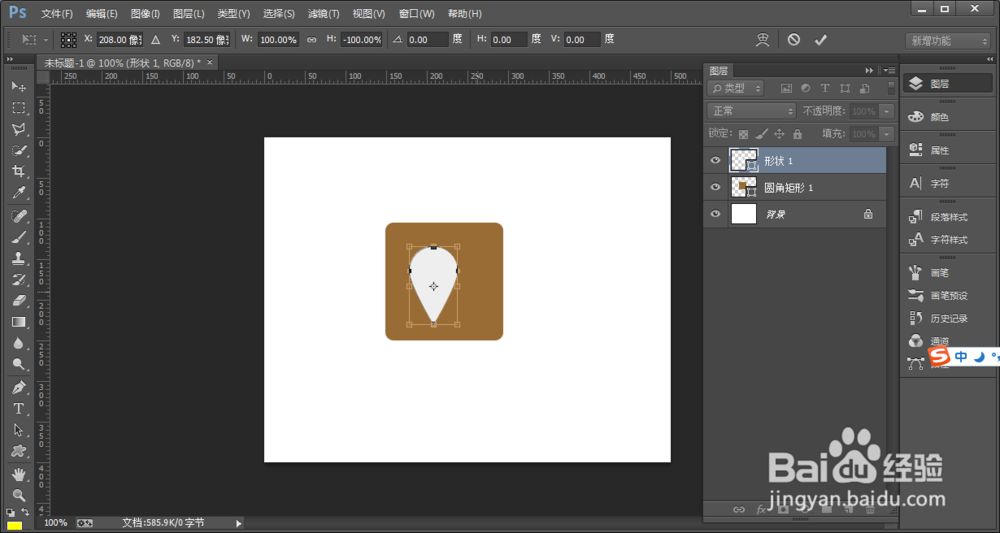Cancel the transform with the circle-slash icon
Viewport: 1000px width, 533px height.
click(793, 40)
